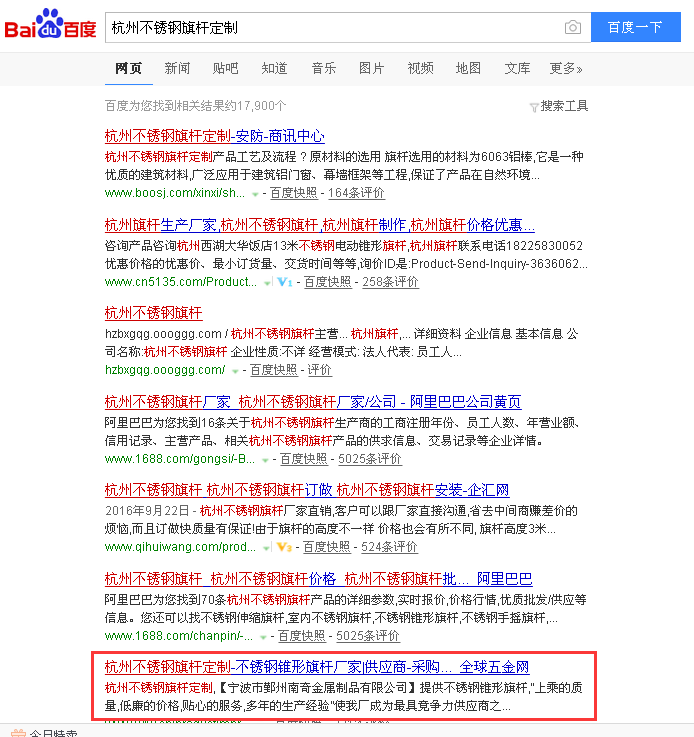Open 百度快照 for cn5135.com result

[x=328, y=282]
